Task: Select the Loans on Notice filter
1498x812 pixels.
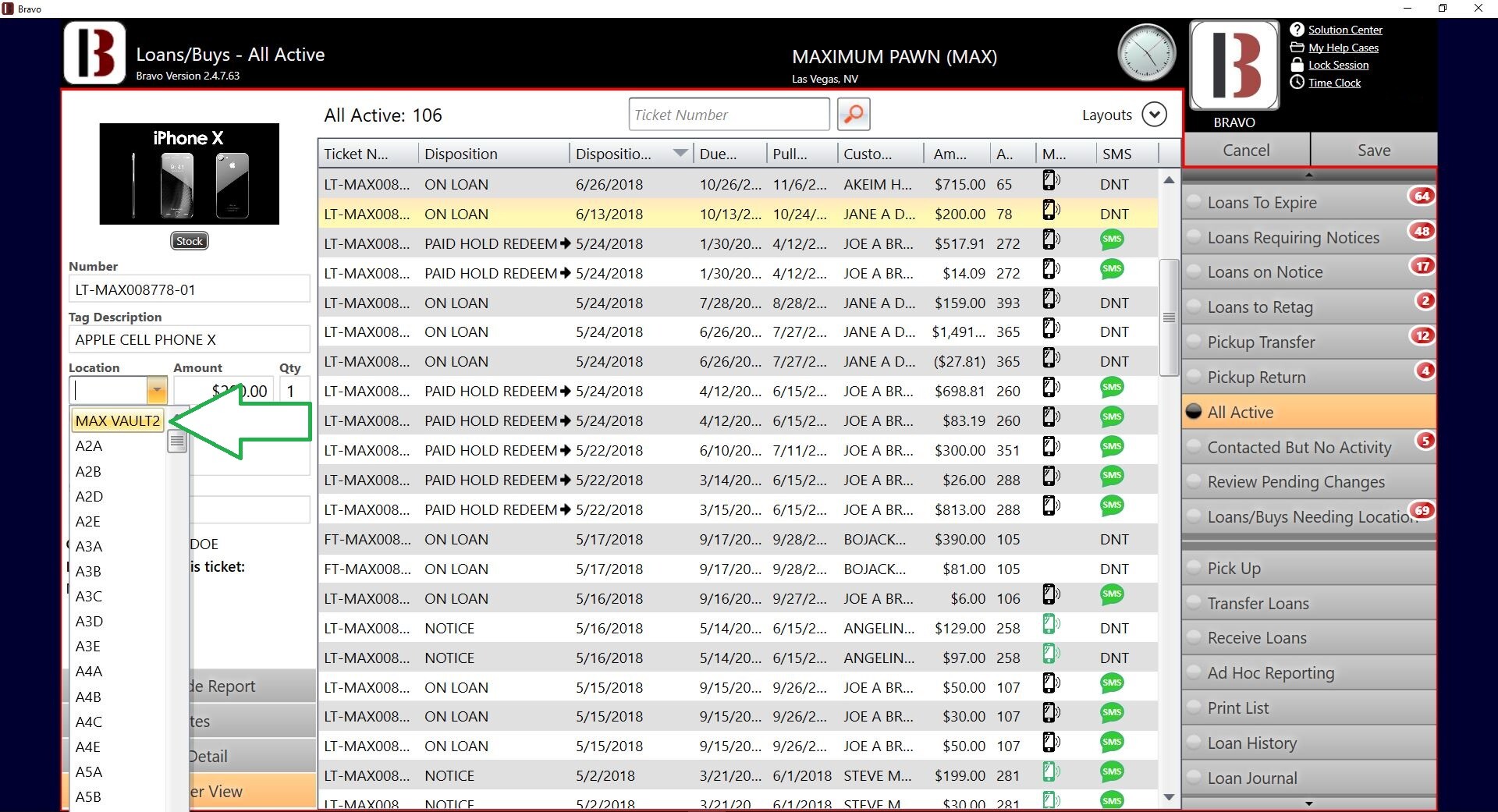Action: tap(1309, 271)
